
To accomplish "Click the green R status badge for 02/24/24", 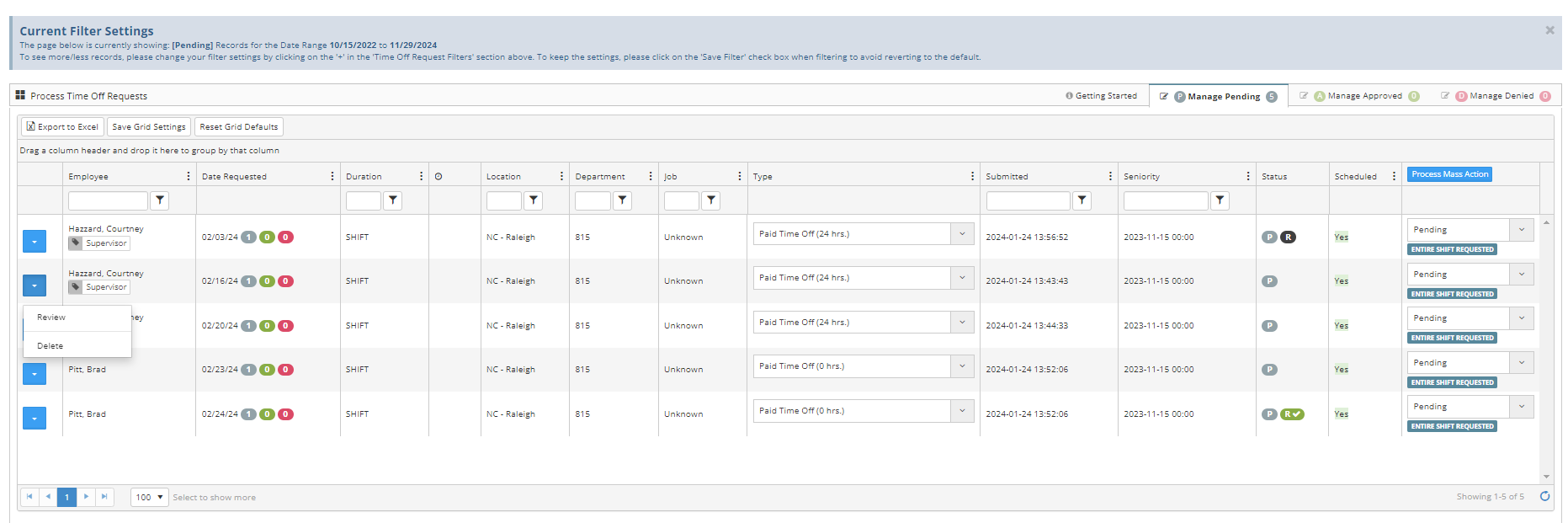I will click(x=1292, y=414).
